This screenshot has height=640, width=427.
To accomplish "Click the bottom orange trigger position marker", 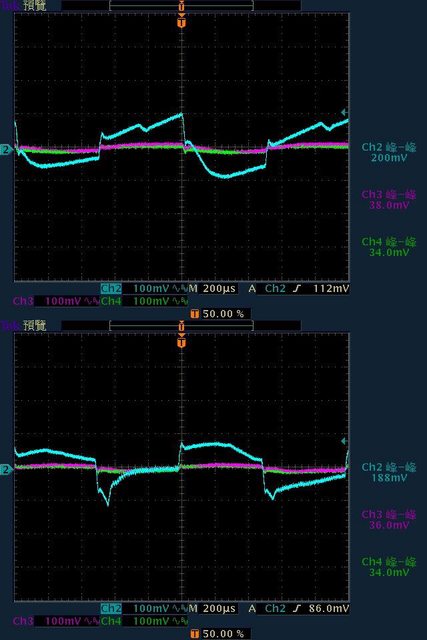I will [x=182, y=342].
